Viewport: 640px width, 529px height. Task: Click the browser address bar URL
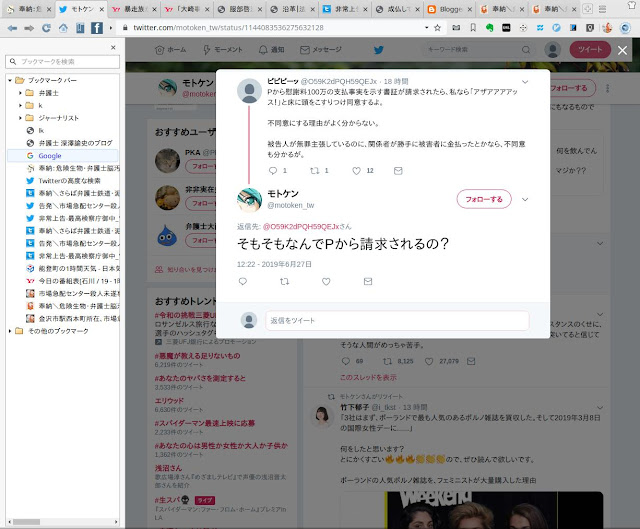(x=229, y=28)
